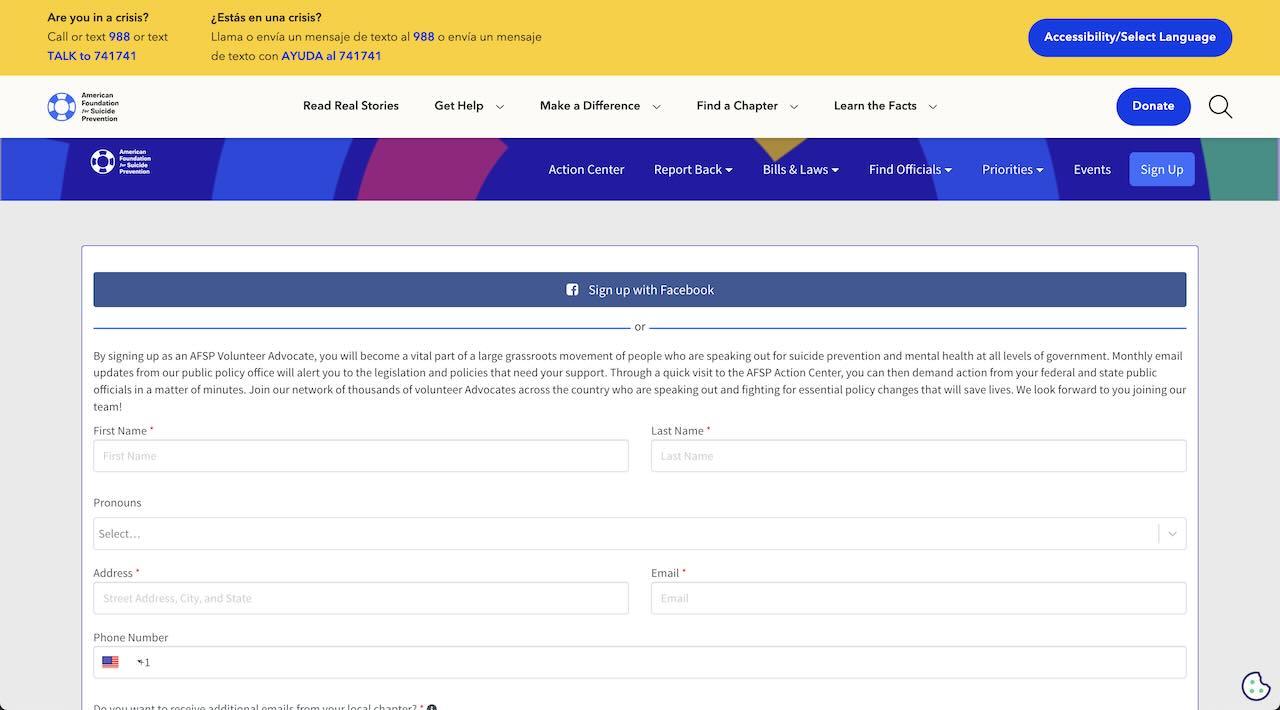1280x710 pixels.
Task: Click AFSP logo in blue Action Center bar
Action: tap(120, 162)
